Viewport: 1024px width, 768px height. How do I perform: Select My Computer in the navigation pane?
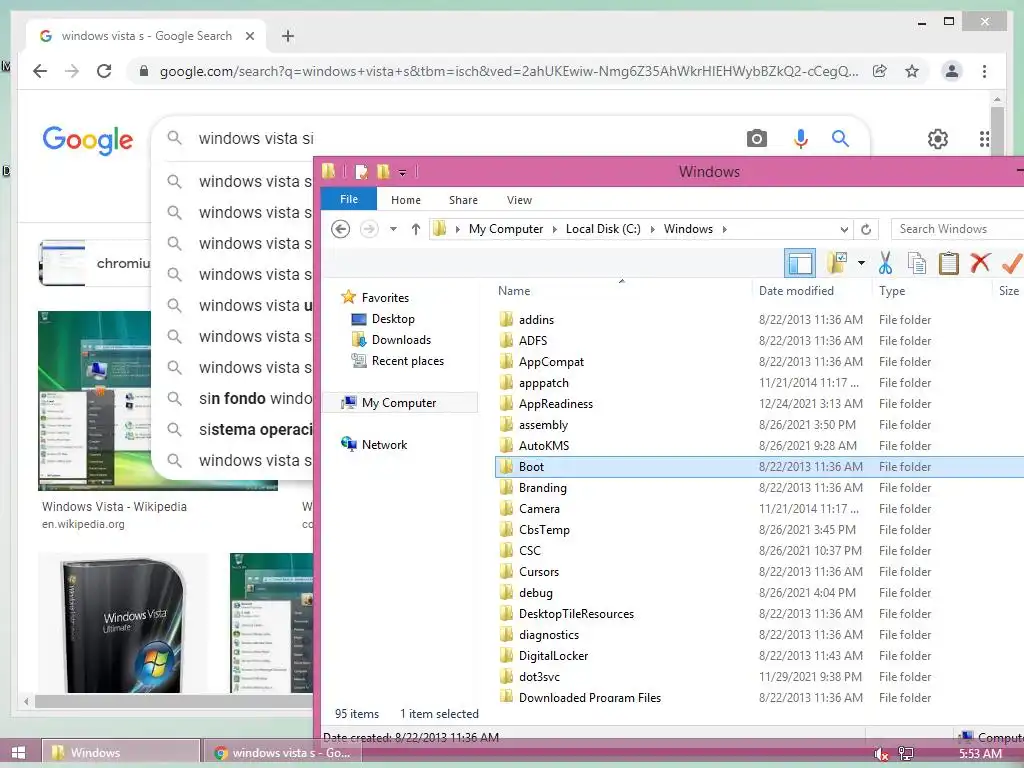coord(398,403)
